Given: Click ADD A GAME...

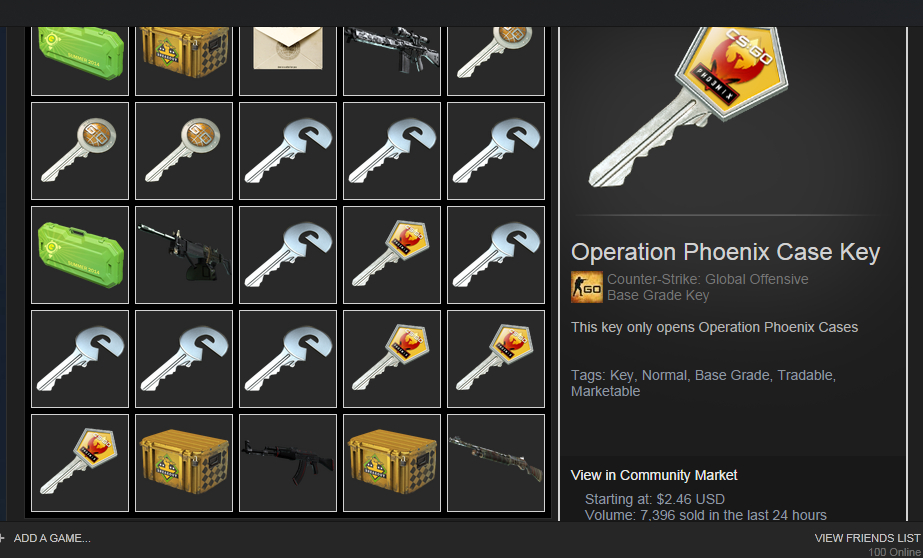Looking at the screenshot, I should click(x=52, y=538).
